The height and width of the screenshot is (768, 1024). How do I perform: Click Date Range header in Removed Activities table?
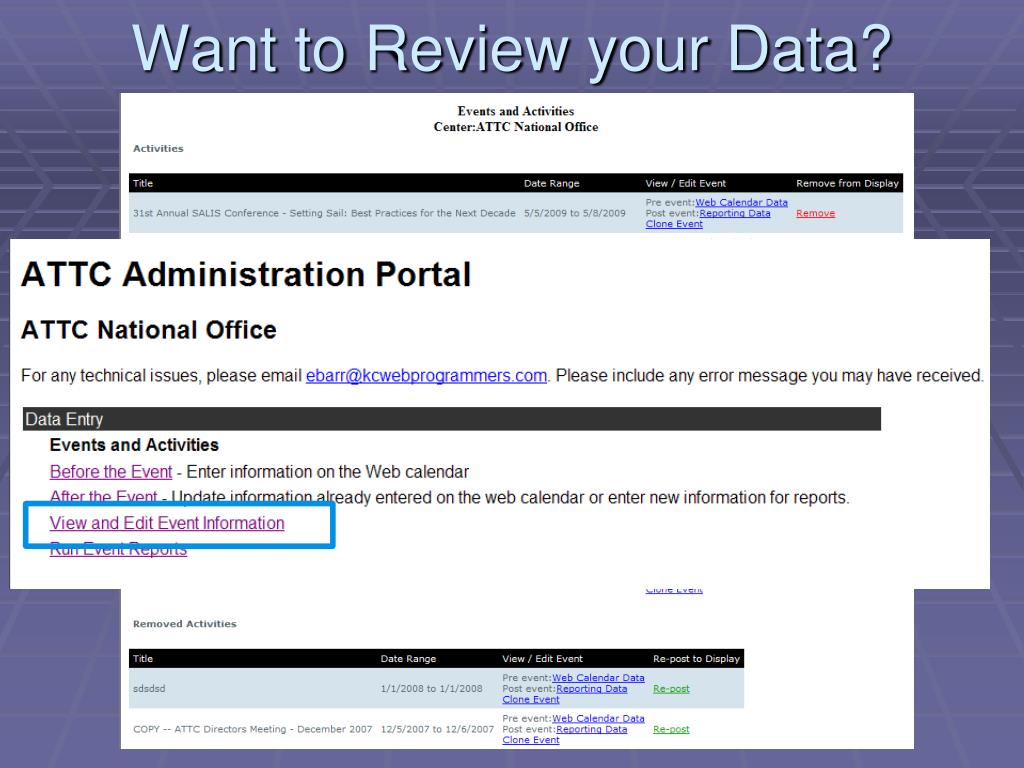408,659
